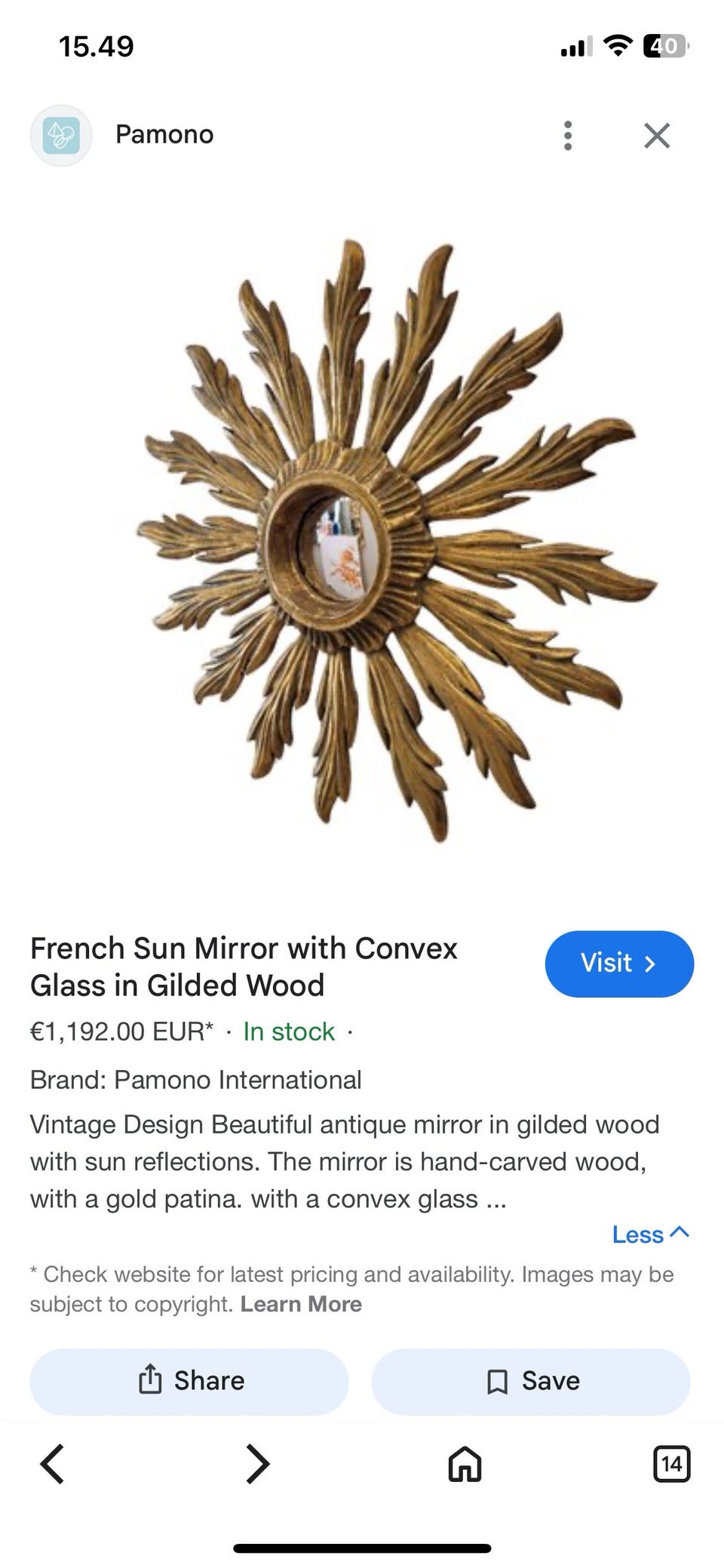Go back with browser back arrow
The height and width of the screenshot is (1568, 724).
(52, 1465)
